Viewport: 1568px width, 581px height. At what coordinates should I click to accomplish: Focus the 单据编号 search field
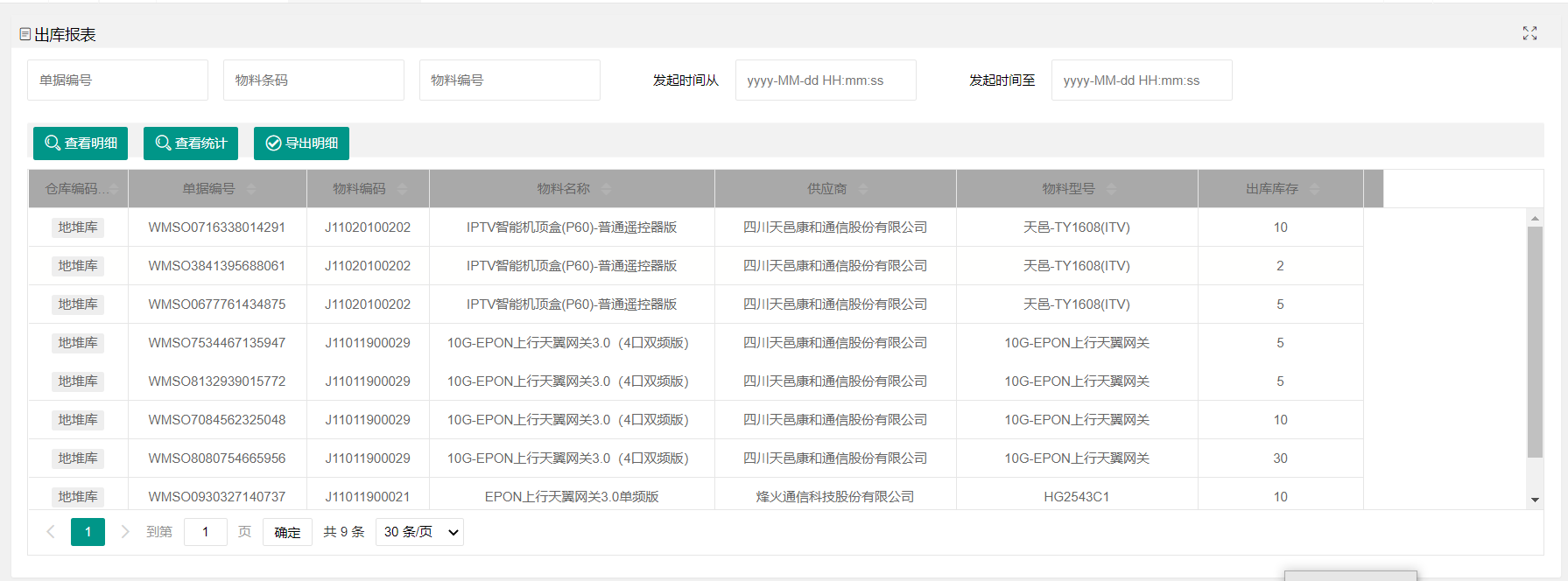coord(117,80)
